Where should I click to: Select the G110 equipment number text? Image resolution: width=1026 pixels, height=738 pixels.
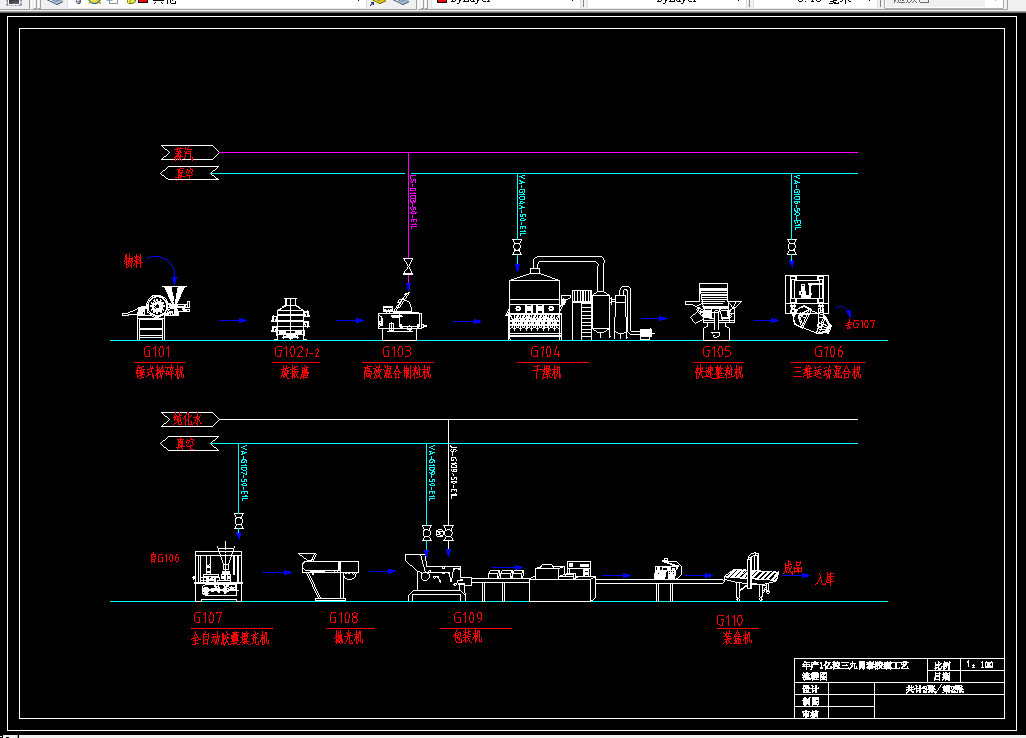coord(730,620)
